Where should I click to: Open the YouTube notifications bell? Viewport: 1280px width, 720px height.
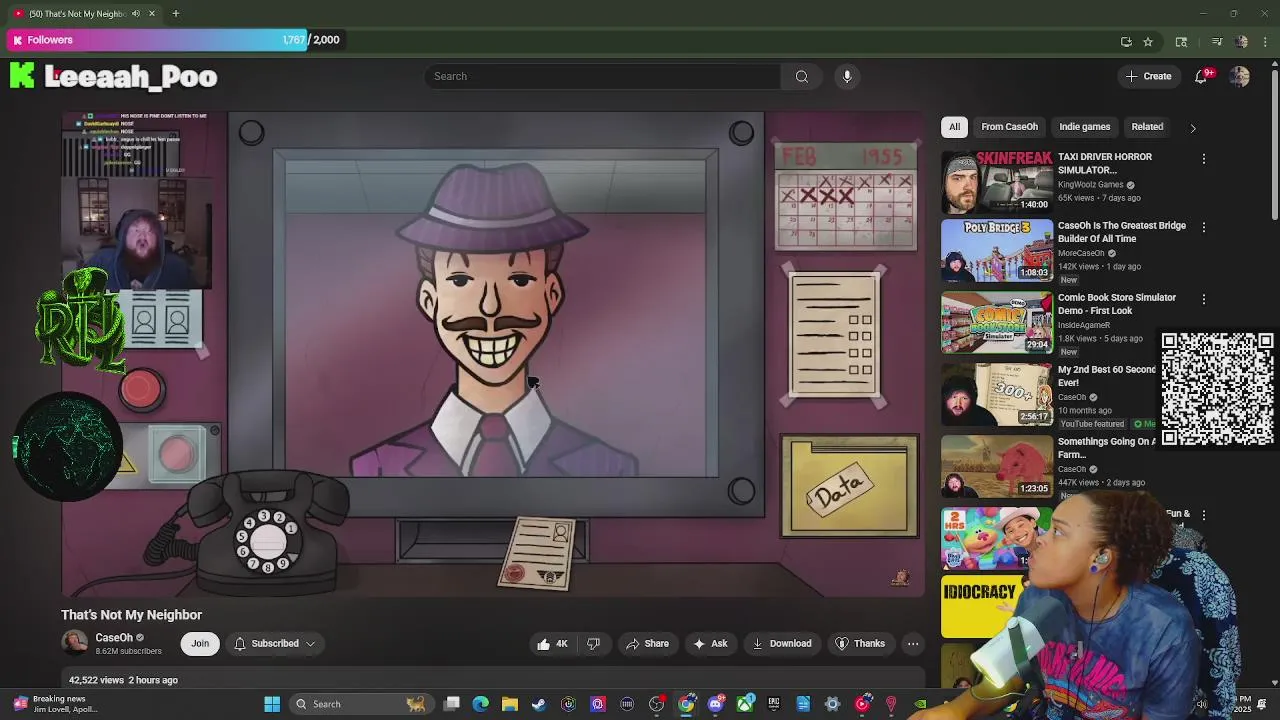coord(1201,76)
